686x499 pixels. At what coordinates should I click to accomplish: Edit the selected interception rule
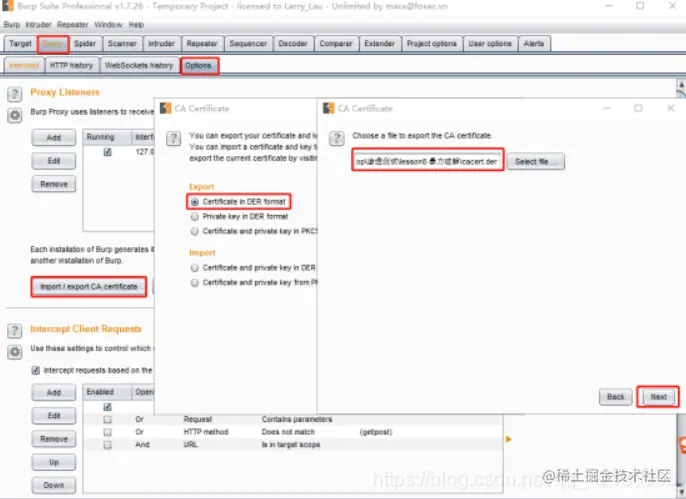(x=54, y=416)
